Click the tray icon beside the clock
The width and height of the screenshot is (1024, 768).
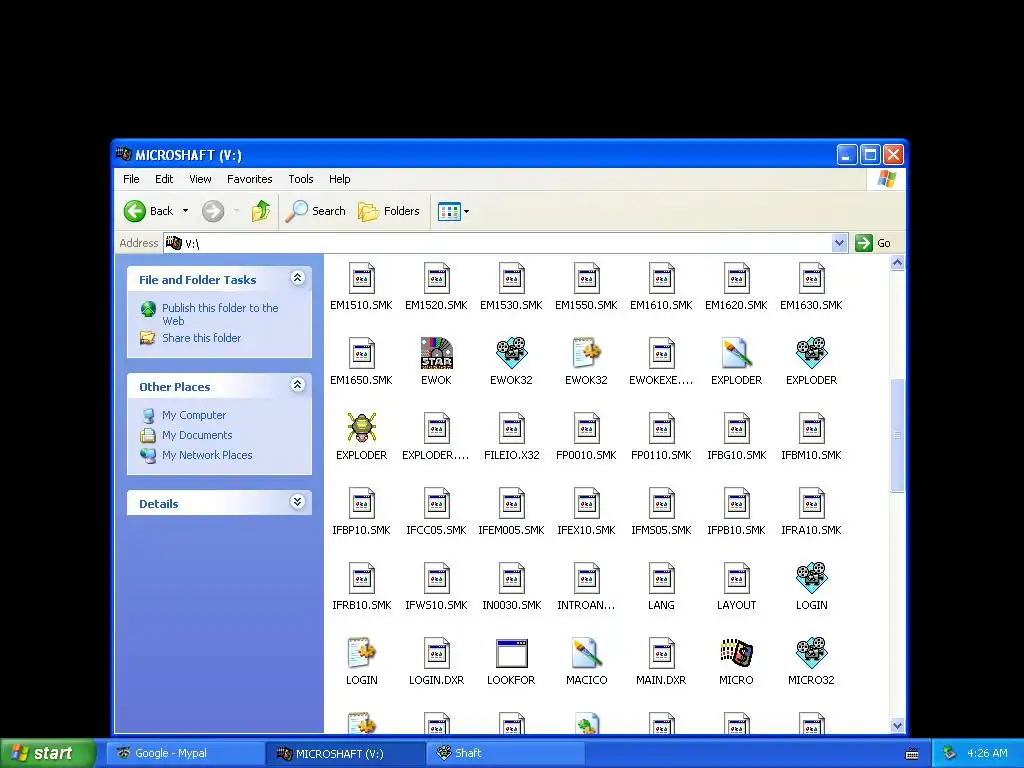pos(950,754)
